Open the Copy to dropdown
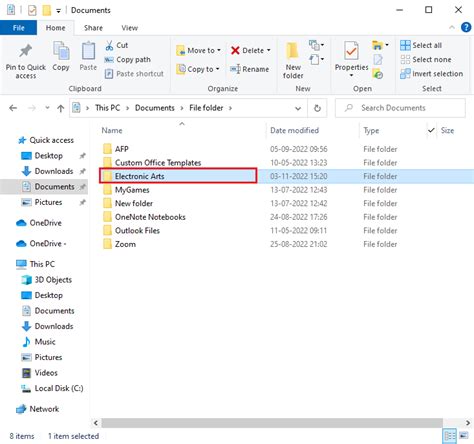The height and width of the screenshot is (444, 474). coord(198,69)
